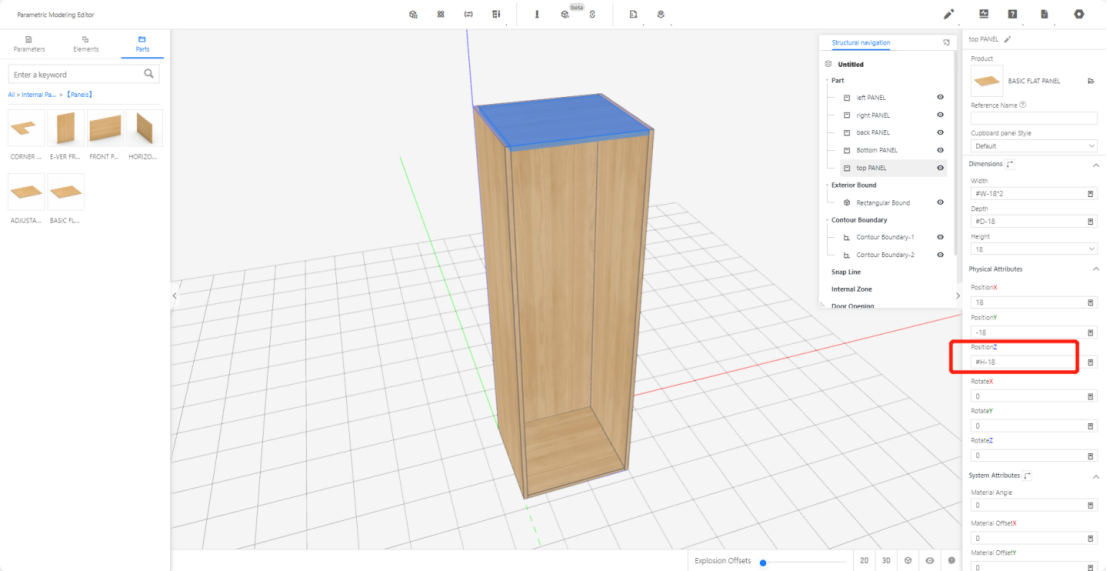Click the pencil edit icon in top toolbar

click(949, 14)
